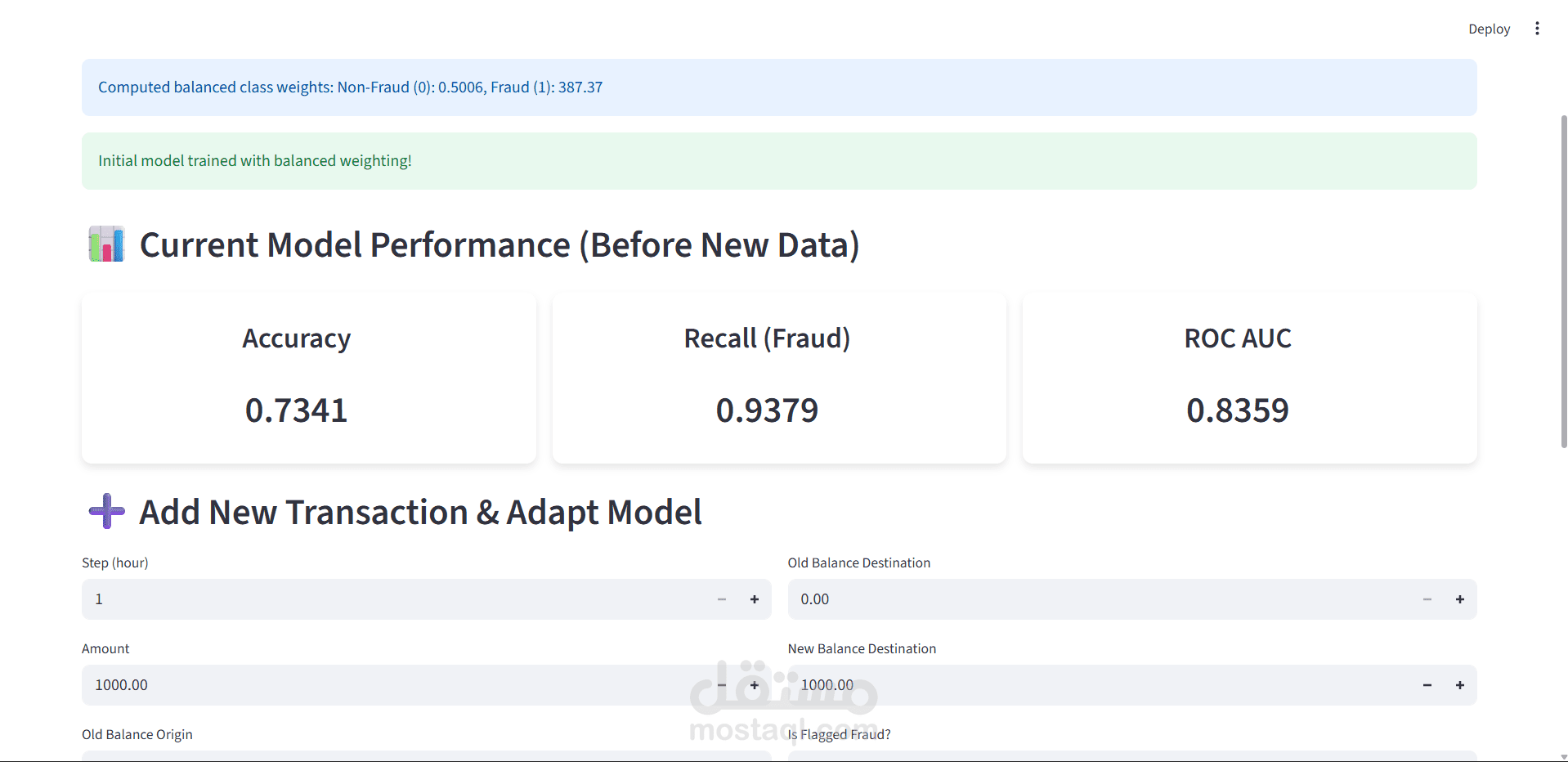The height and width of the screenshot is (762, 1568).
Task: Click the vertical page scrollbar thumb
Action: (1564, 281)
